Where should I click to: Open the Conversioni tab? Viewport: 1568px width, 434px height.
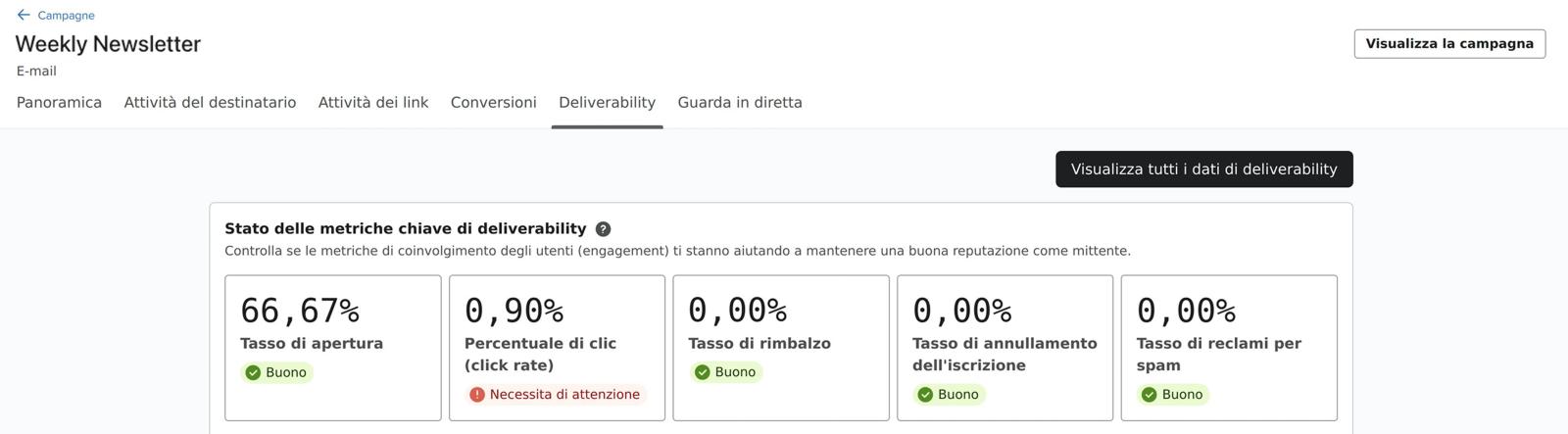[x=494, y=102]
